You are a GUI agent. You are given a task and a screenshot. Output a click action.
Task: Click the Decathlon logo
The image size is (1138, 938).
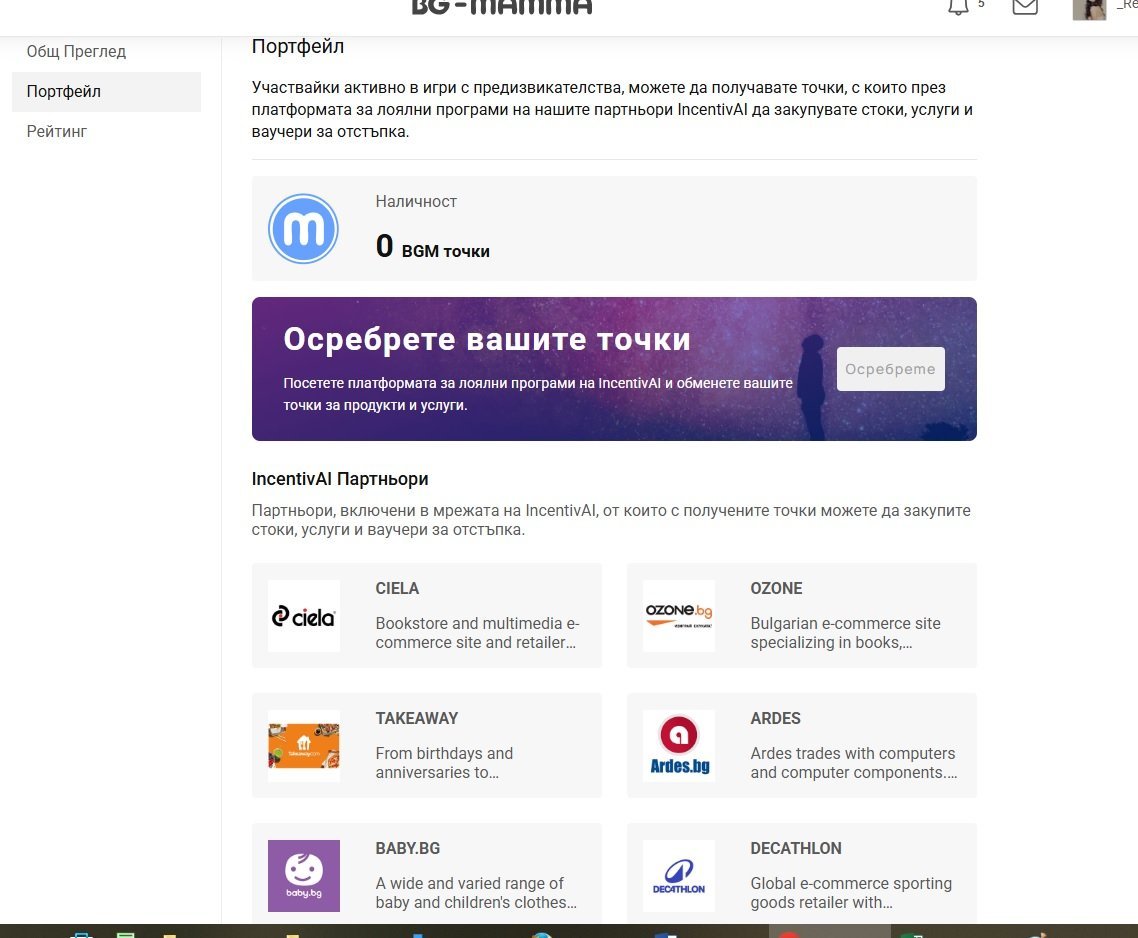click(679, 876)
